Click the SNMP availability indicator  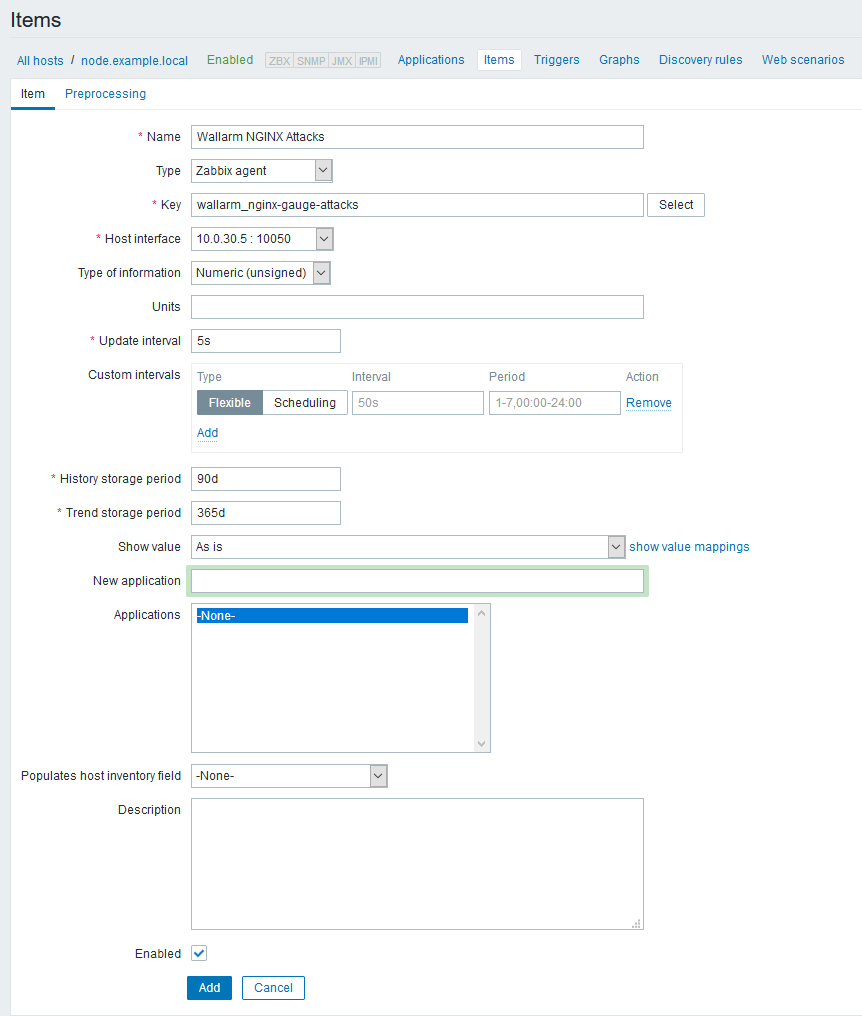[x=310, y=60]
